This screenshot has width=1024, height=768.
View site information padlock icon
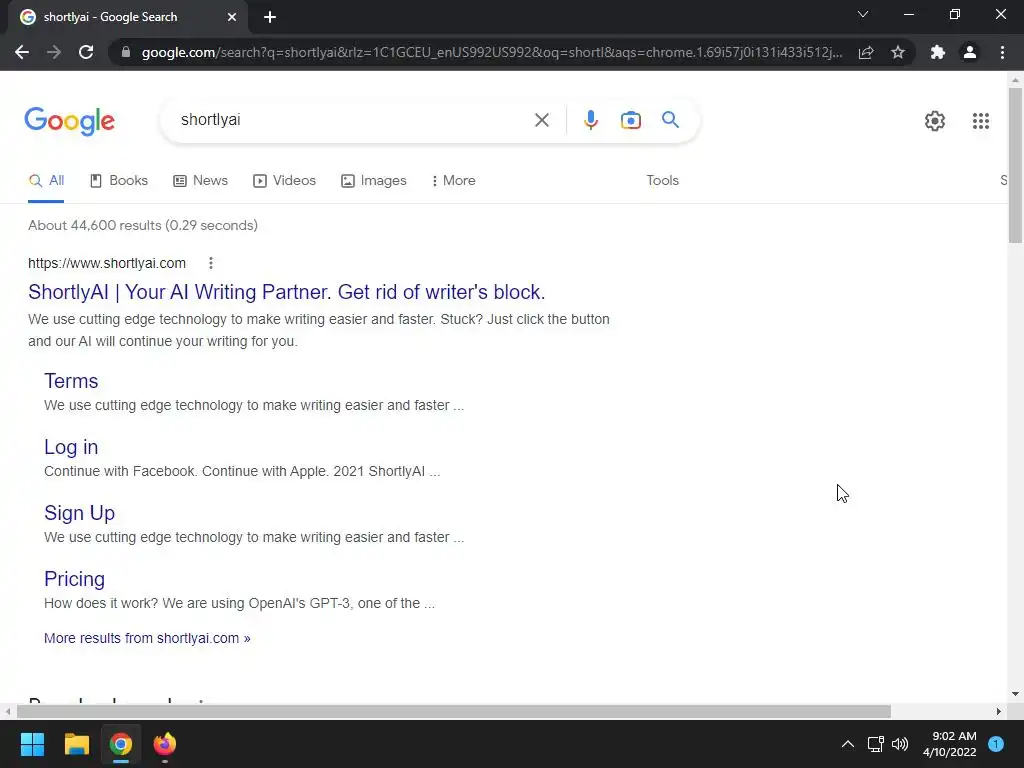pyautogui.click(x=126, y=52)
